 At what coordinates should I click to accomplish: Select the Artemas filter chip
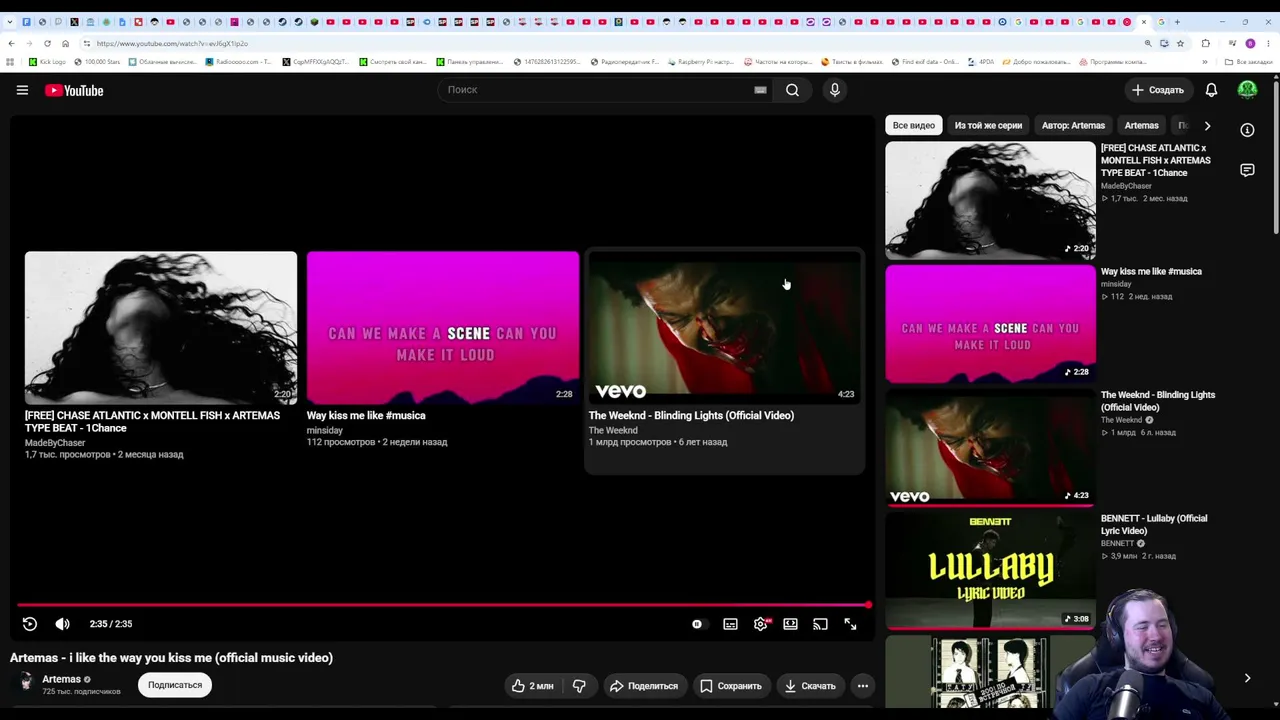point(1141,125)
